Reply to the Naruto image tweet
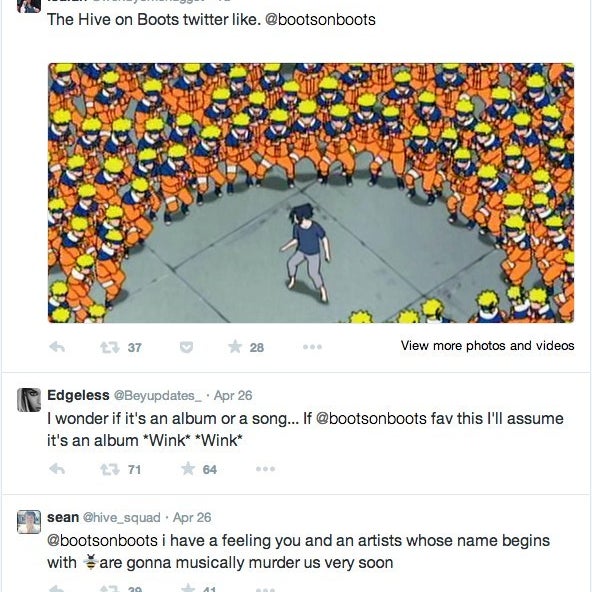The height and width of the screenshot is (592, 592). 57,347
